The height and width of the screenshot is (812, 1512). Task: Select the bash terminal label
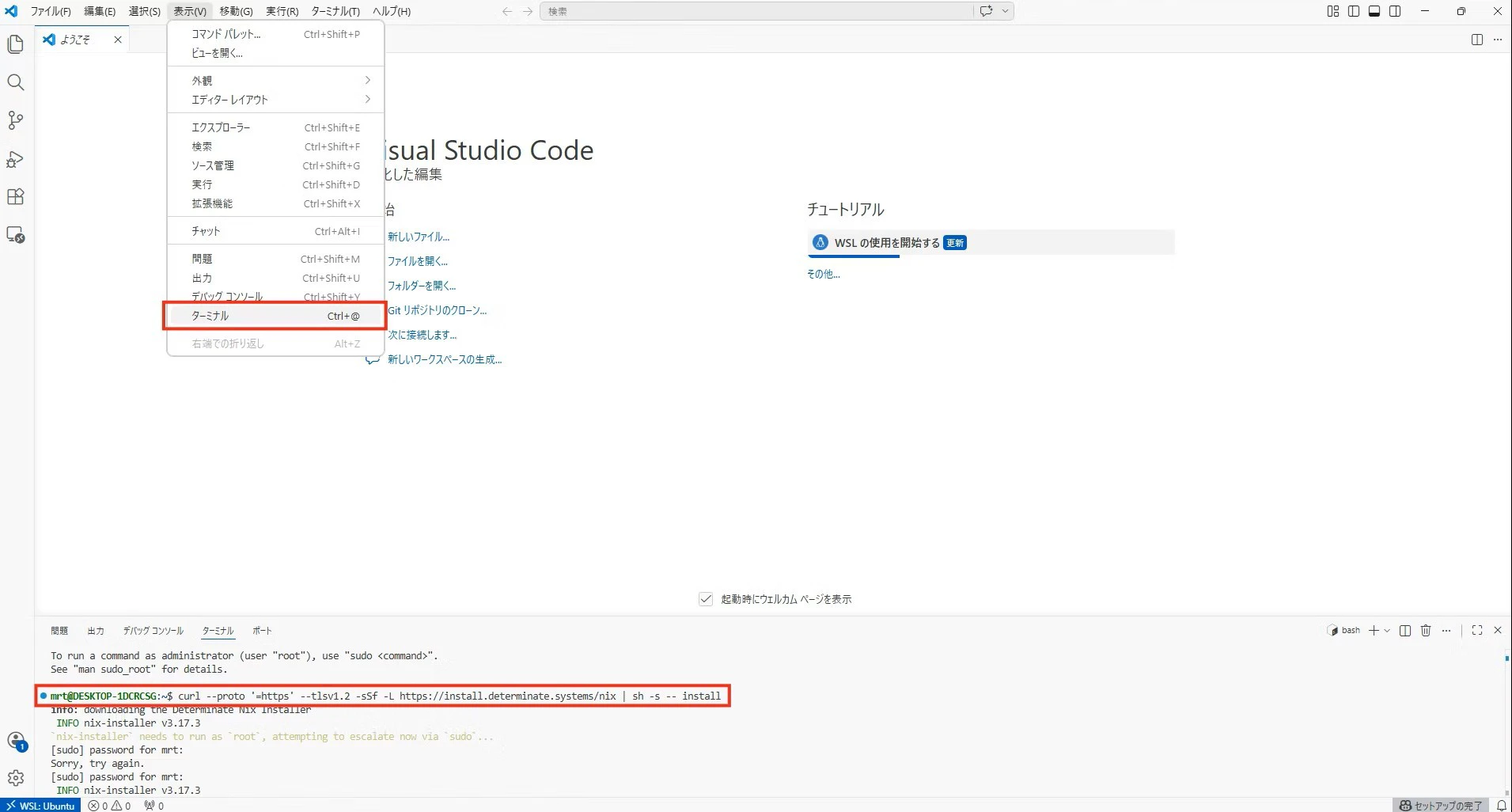click(x=1343, y=631)
